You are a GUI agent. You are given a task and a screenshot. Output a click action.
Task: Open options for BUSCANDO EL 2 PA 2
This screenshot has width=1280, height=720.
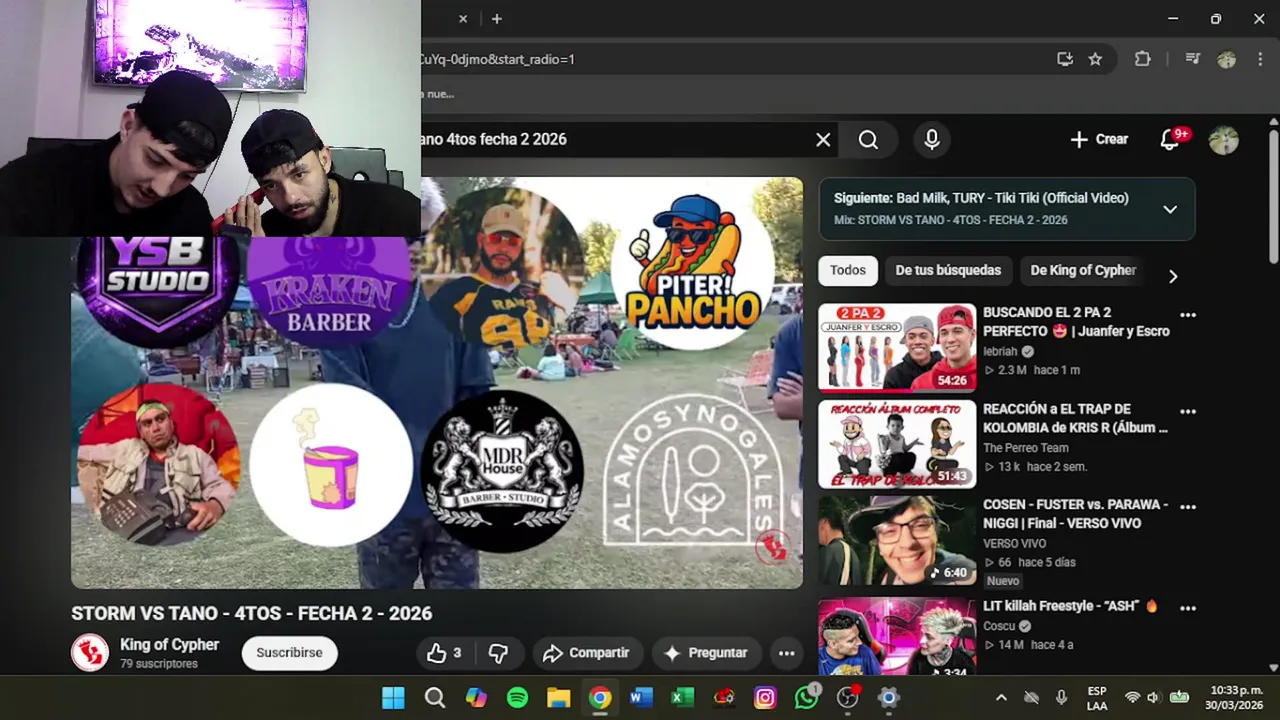pos(1188,315)
